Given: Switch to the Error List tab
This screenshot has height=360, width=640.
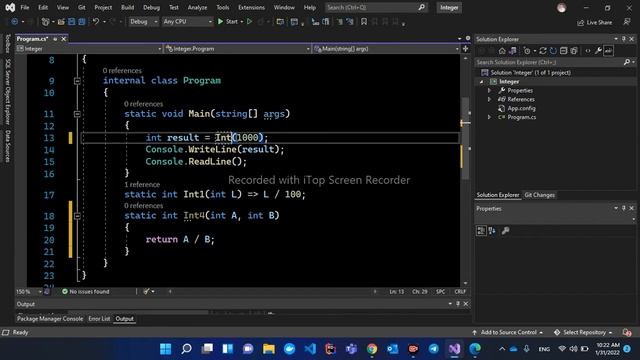Looking at the screenshot, I should (x=99, y=319).
